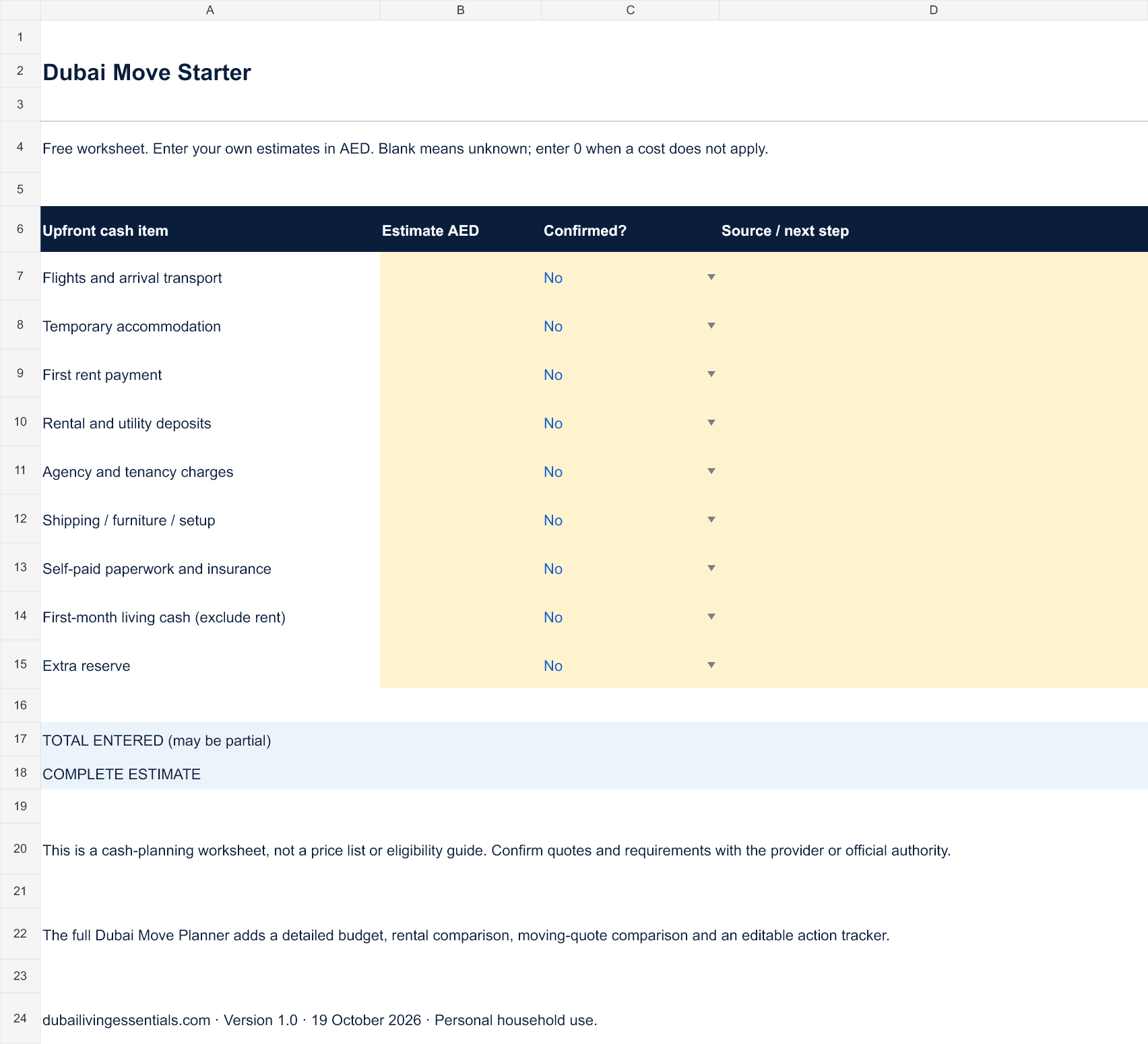This screenshot has height=1044, width=1148.
Task: Select column C header
Action: (631, 10)
